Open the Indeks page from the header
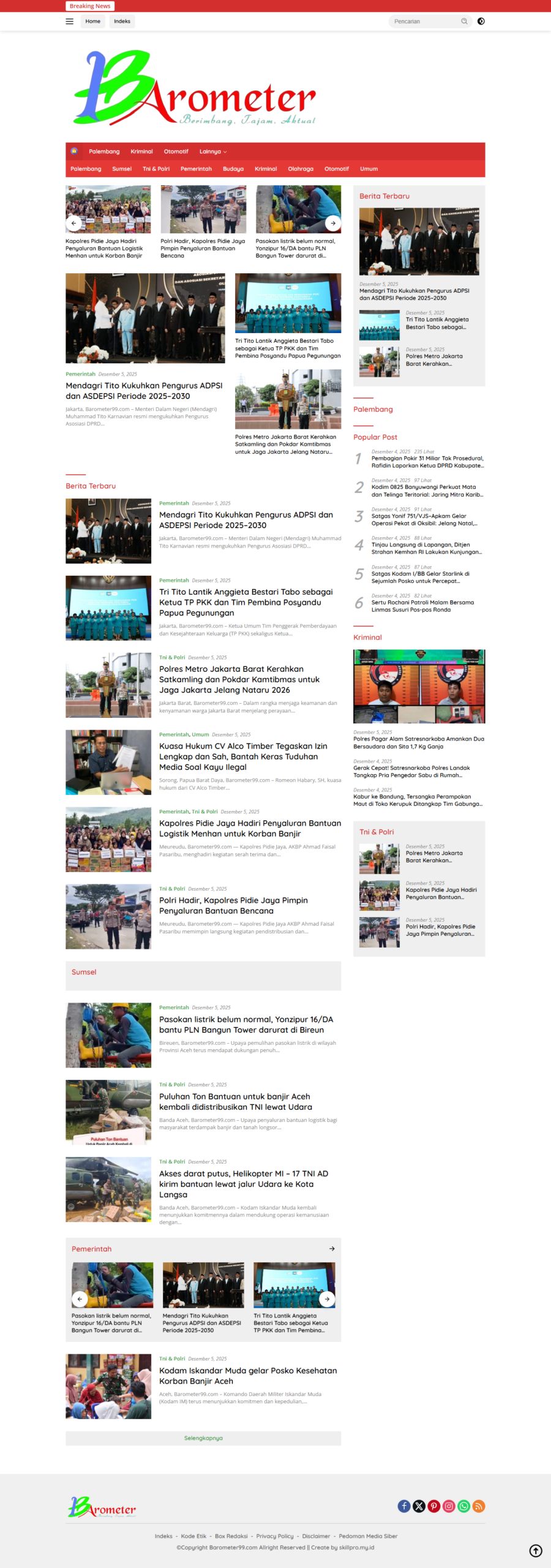The width and height of the screenshot is (551, 1568). click(122, 21)
